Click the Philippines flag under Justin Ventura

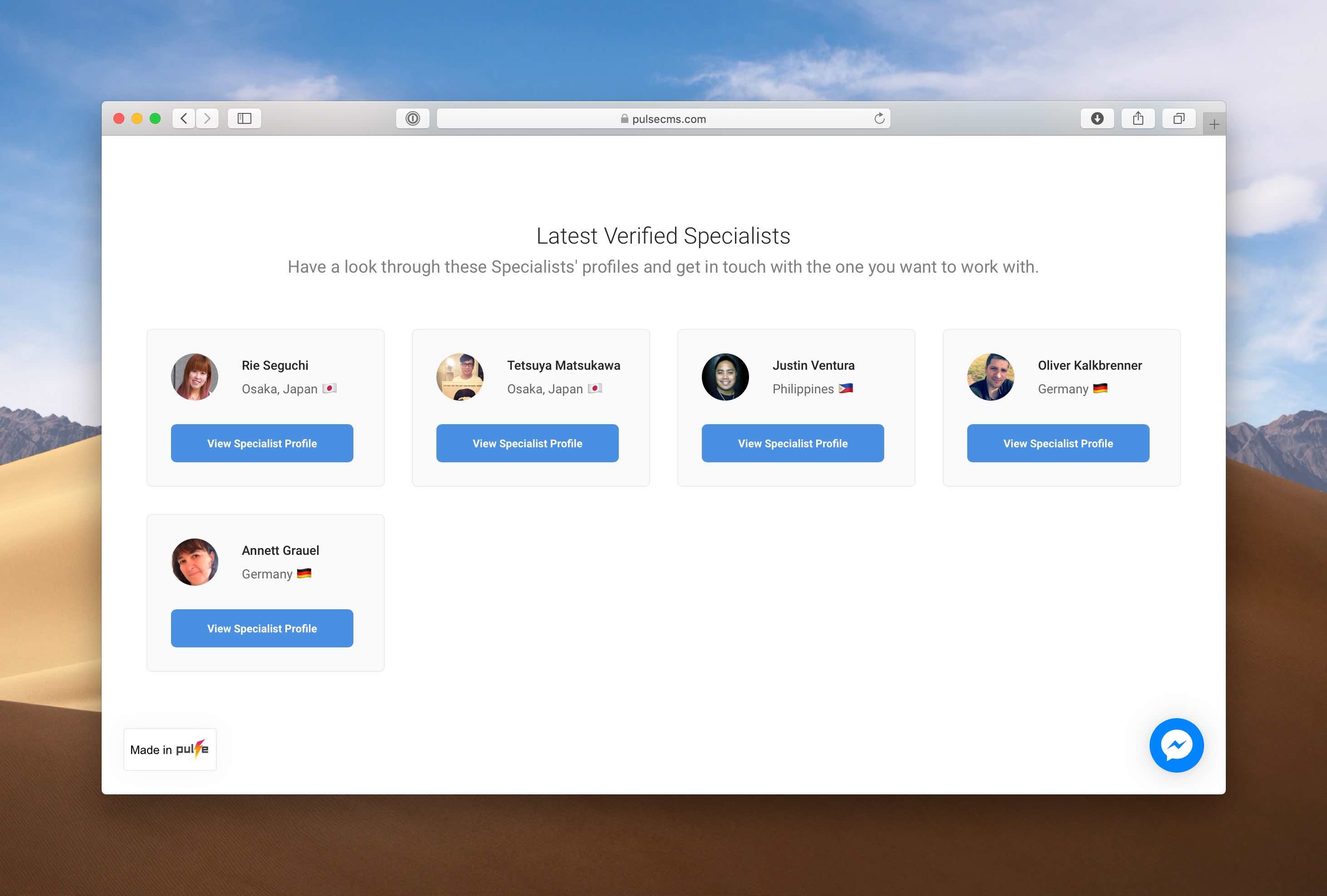[x=846, y=388]
